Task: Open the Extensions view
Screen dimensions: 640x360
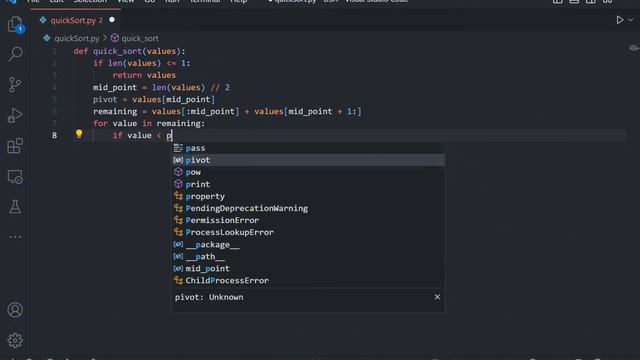Action: coord(15,146)
